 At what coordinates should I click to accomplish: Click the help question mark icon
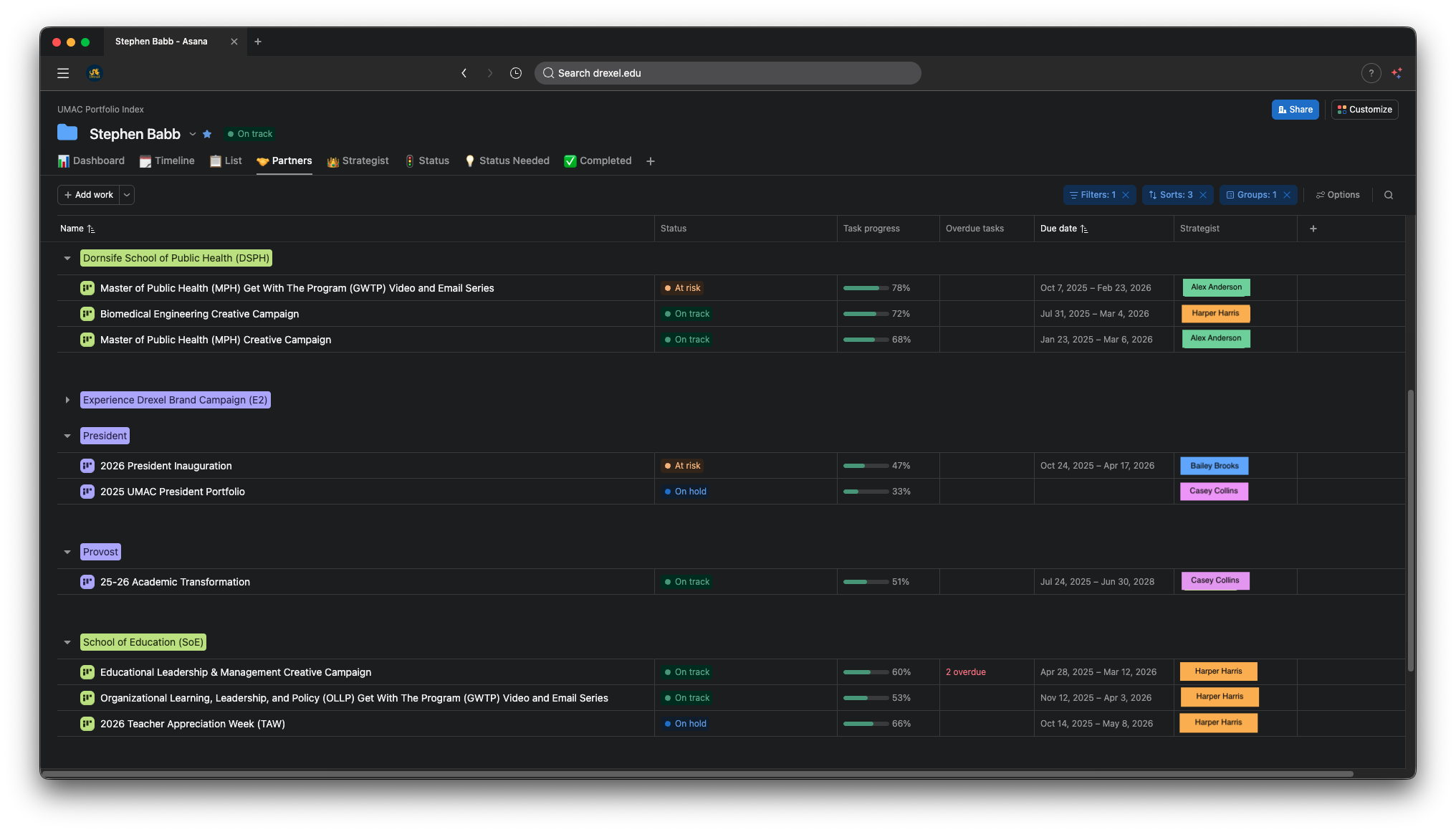tap(1371, 72)
